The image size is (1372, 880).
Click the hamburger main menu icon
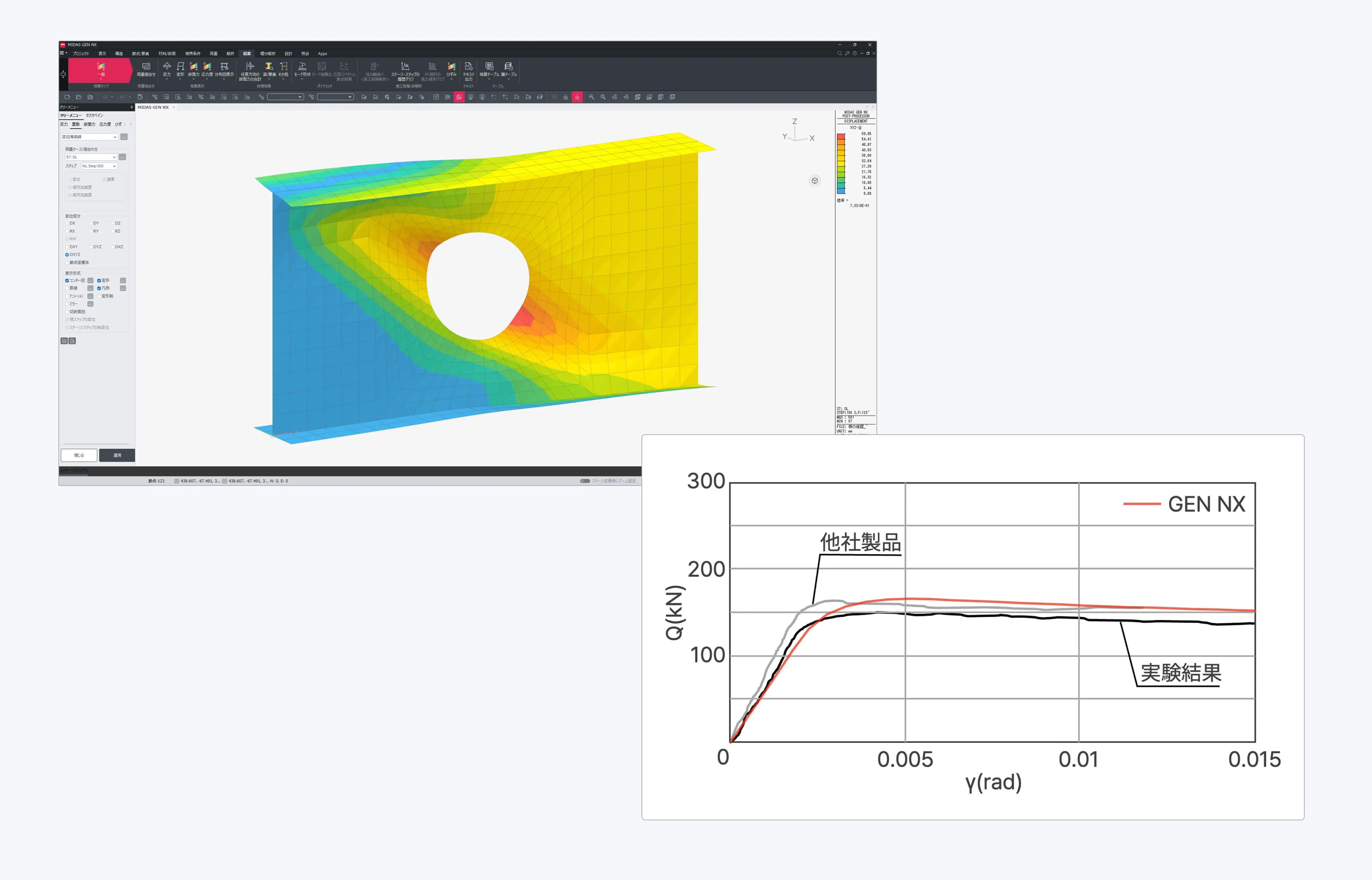62,53
